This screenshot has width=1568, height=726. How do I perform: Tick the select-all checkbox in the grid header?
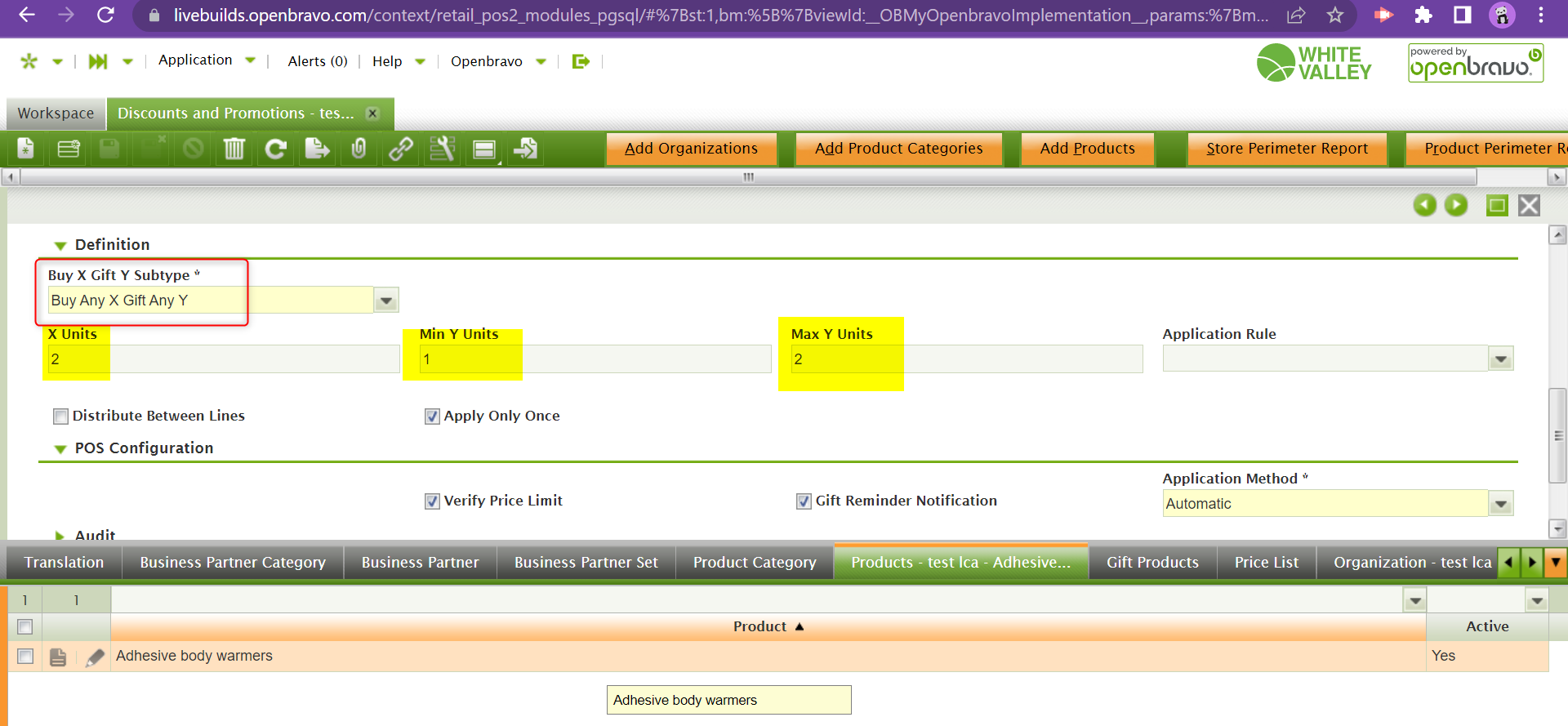tap(25, 626)
